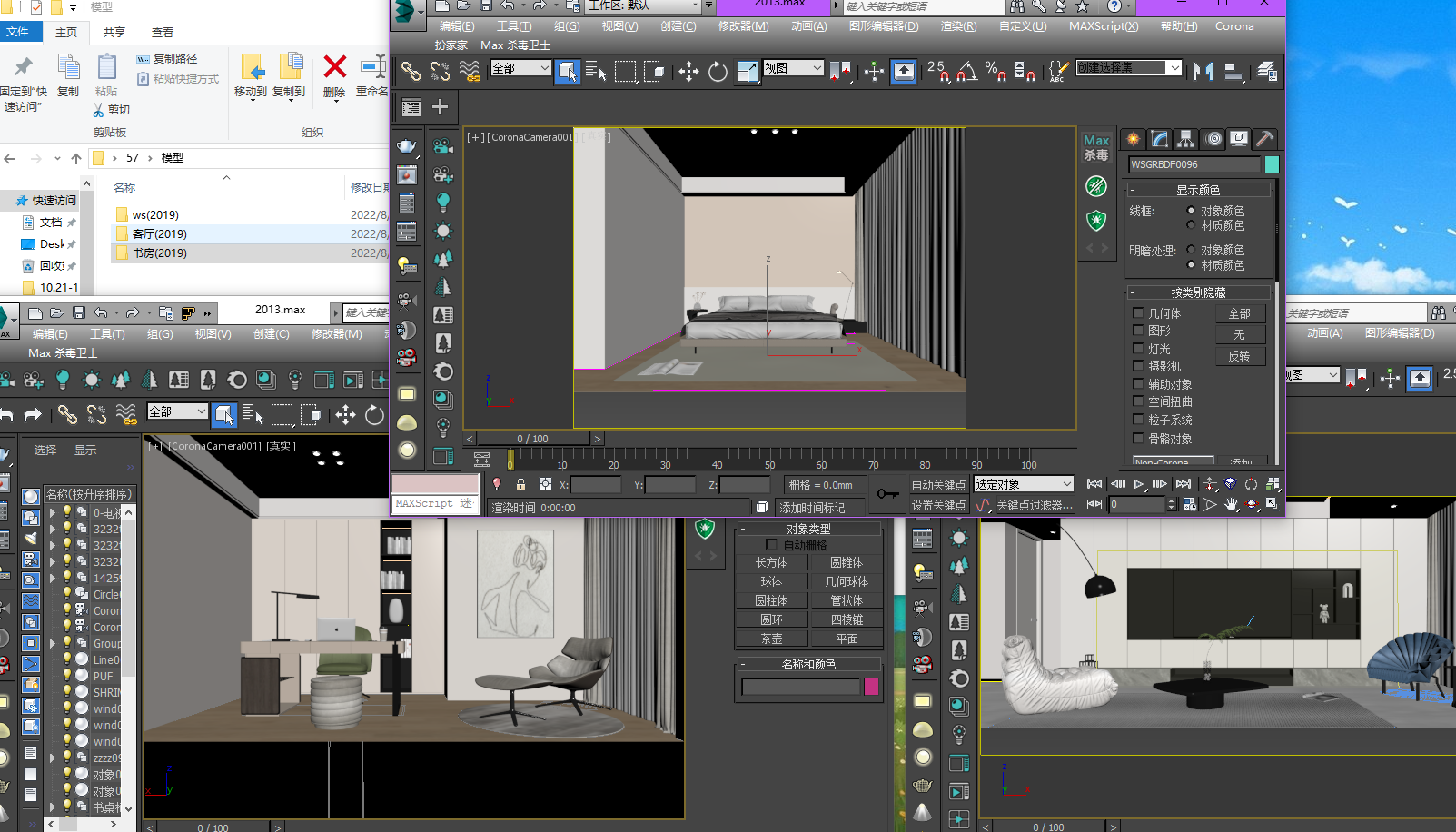The height and width of the screenshot is (832, 1456).
Task: Click teapot render icon in front window sidebar
Action: point(406,146)
